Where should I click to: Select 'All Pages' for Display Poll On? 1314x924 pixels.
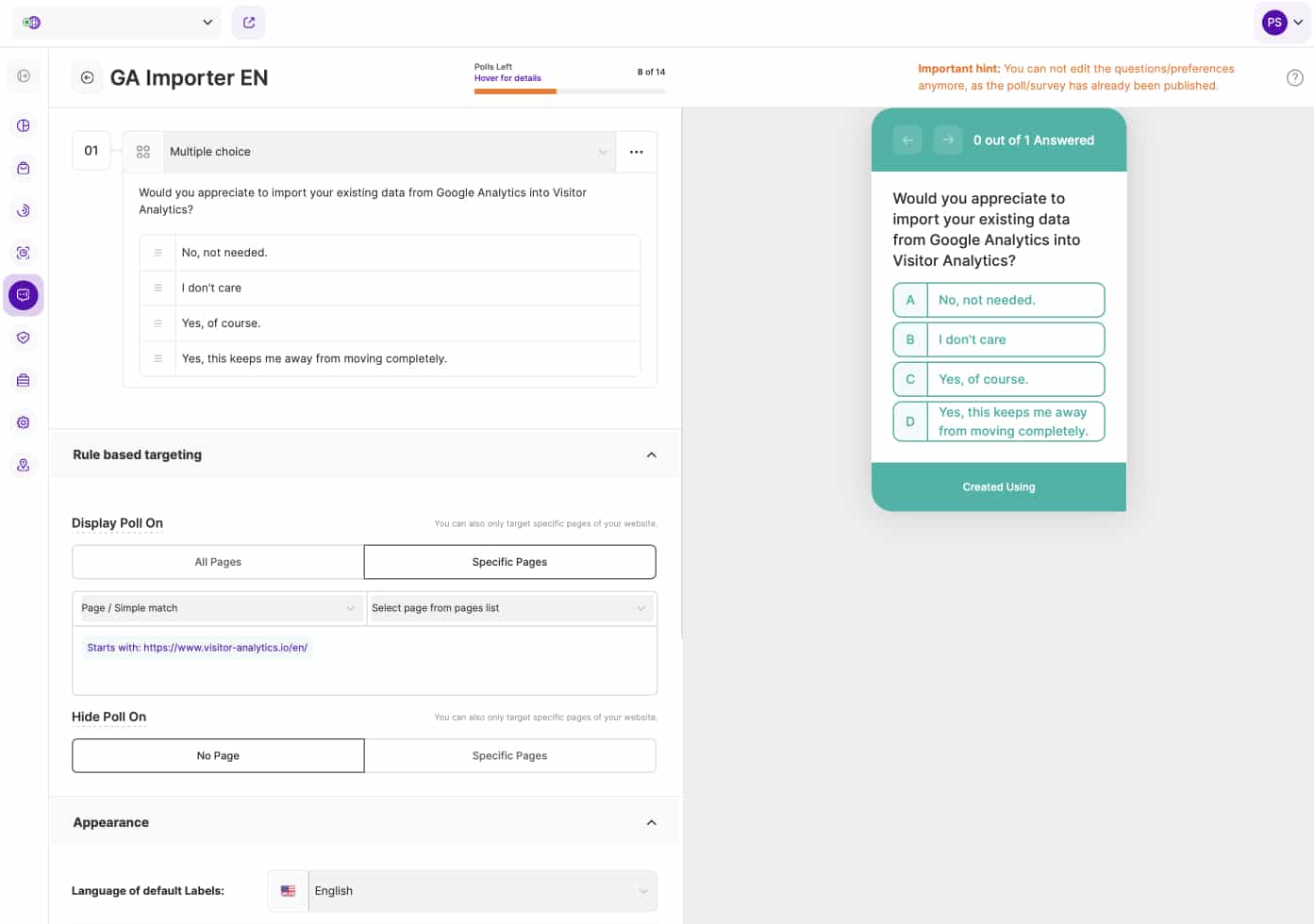[218, 562]
